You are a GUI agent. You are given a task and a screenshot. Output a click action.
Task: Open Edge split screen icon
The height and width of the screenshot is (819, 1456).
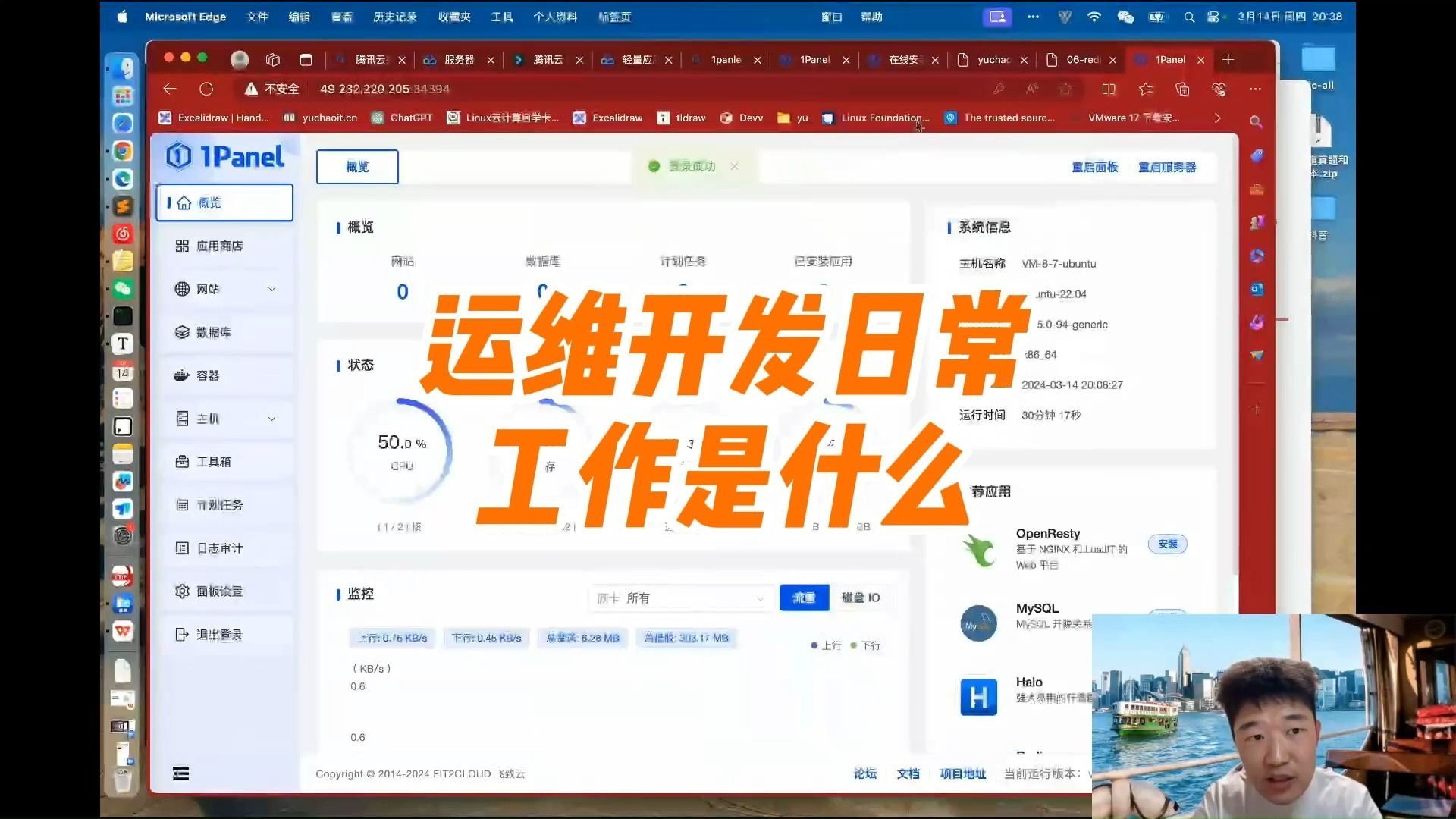tap(1109, 89)
